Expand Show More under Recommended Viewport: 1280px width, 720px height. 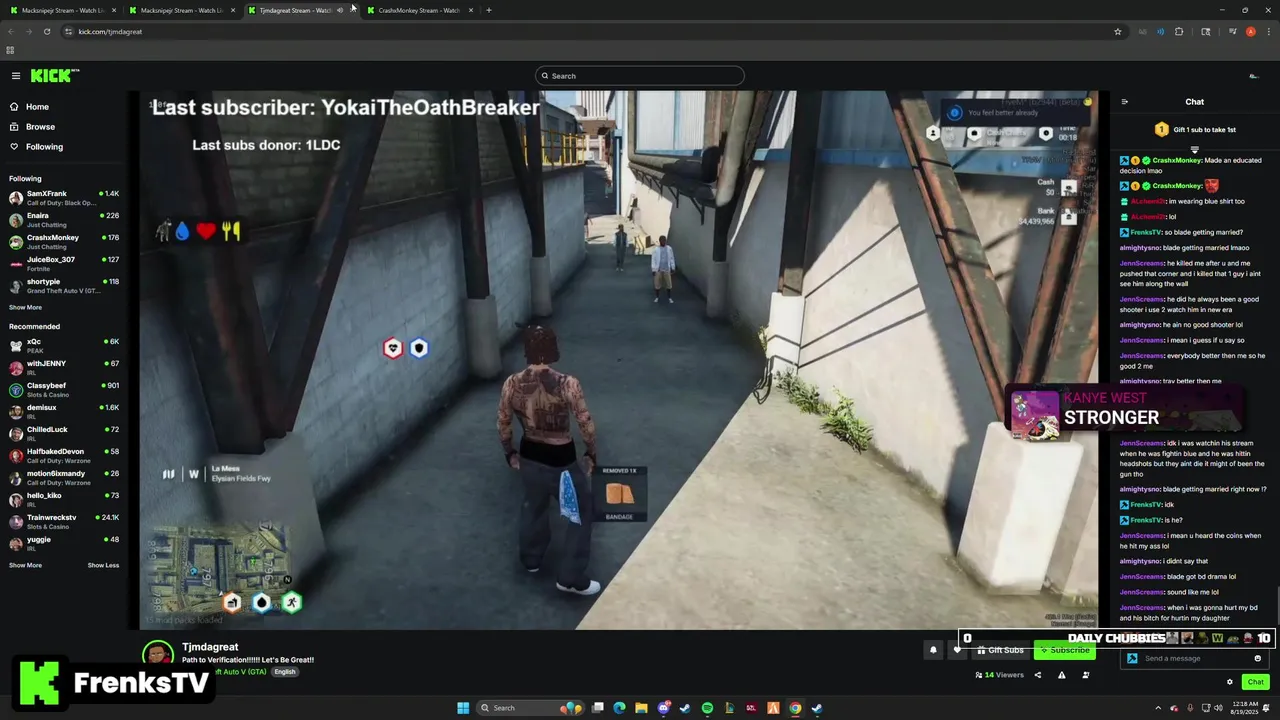(25, 566)
